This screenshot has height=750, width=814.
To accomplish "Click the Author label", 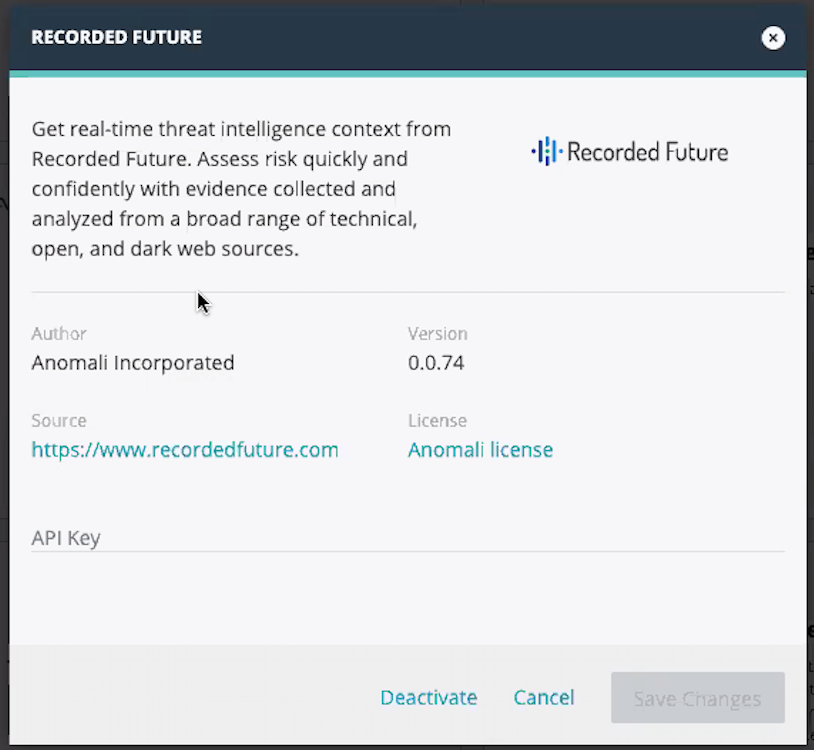I will click(59, 334).
